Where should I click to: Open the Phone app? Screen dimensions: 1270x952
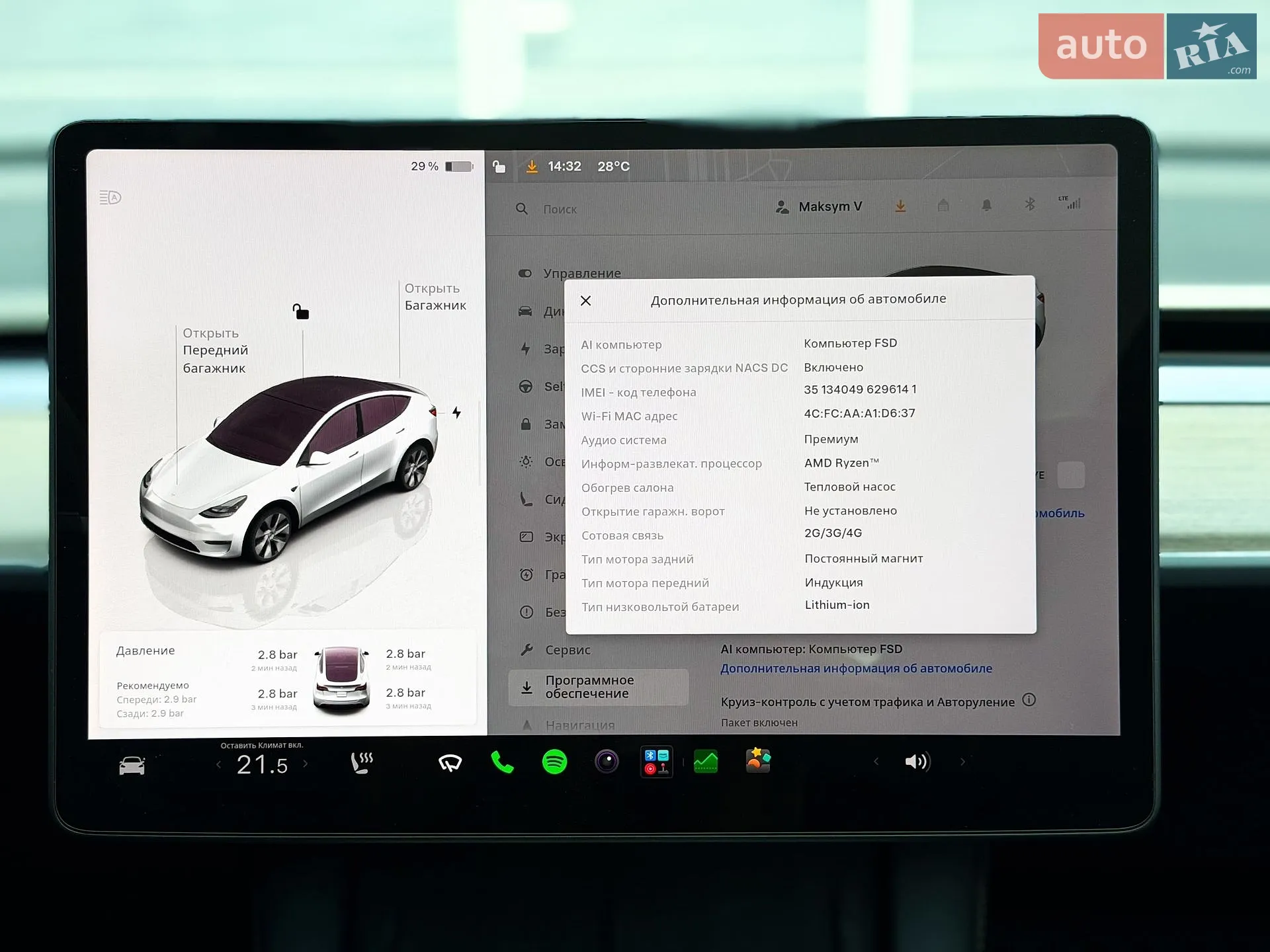[502, 762]
